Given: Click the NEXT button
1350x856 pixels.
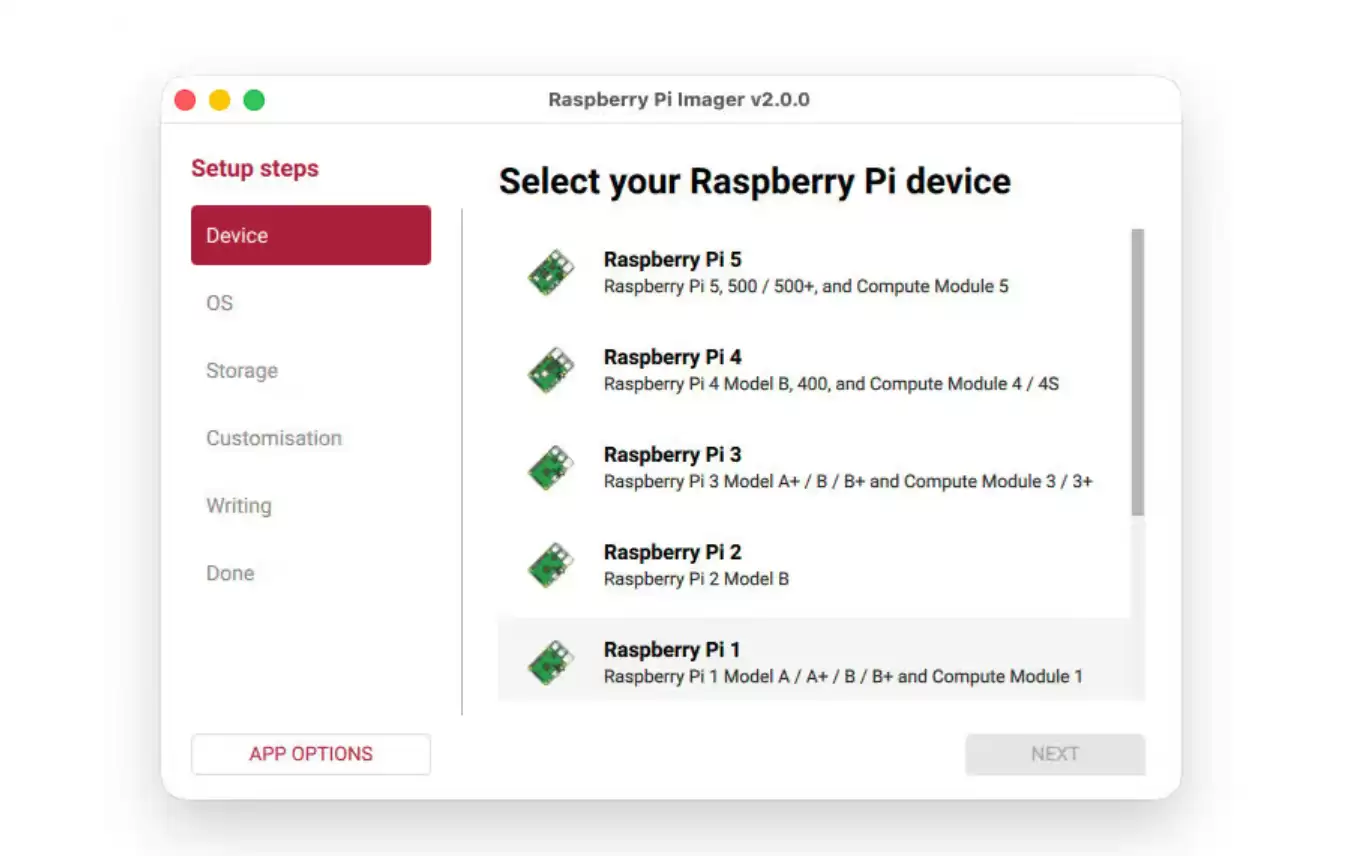Looking at the screenshot, I should point(1055,754).
